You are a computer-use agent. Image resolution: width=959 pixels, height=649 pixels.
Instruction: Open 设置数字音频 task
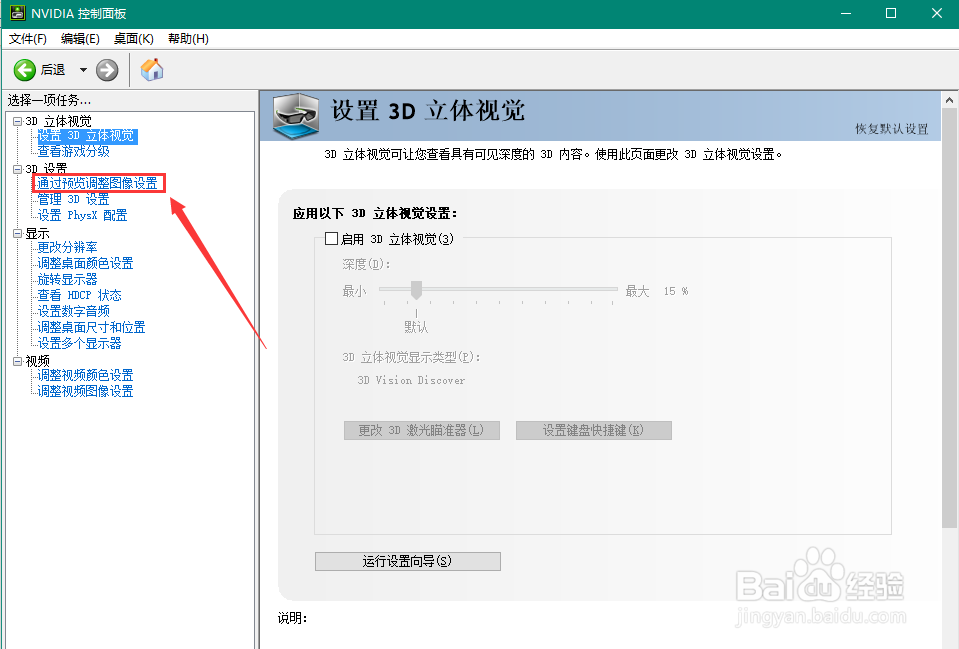(73, 311)
